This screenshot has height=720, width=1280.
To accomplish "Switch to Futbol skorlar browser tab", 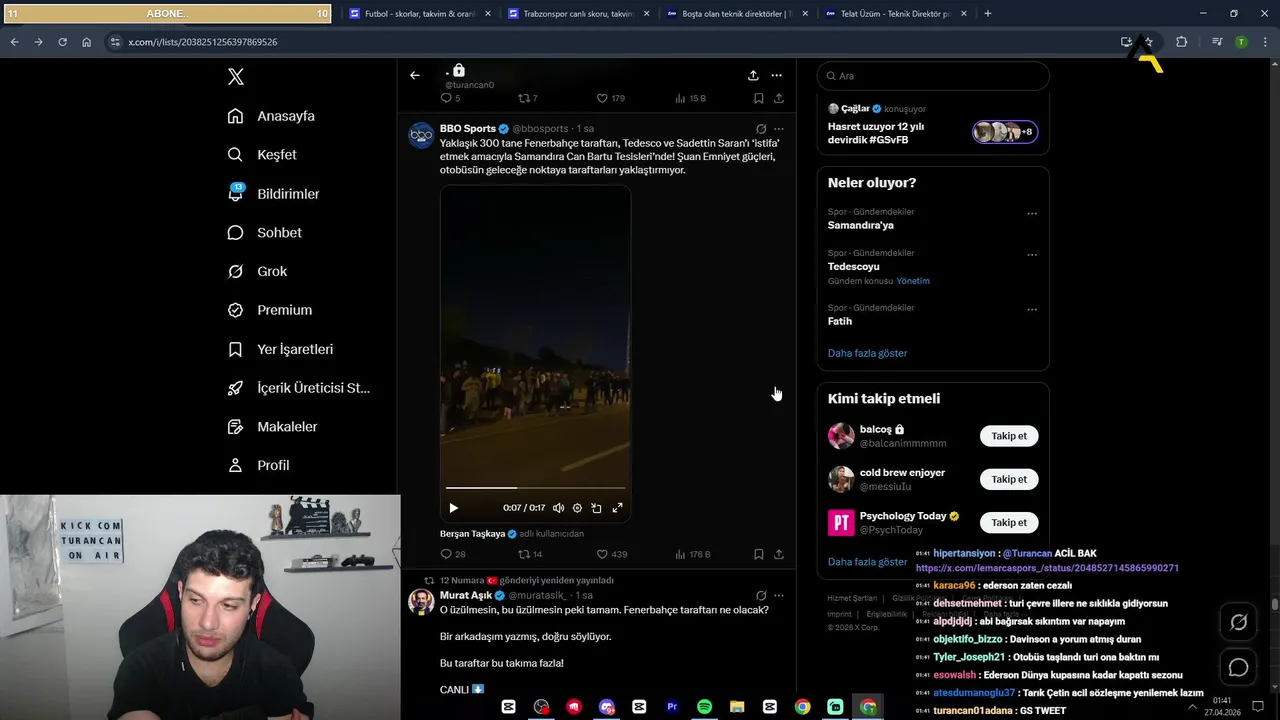I will pyautogui.click(x=418, y=14).
